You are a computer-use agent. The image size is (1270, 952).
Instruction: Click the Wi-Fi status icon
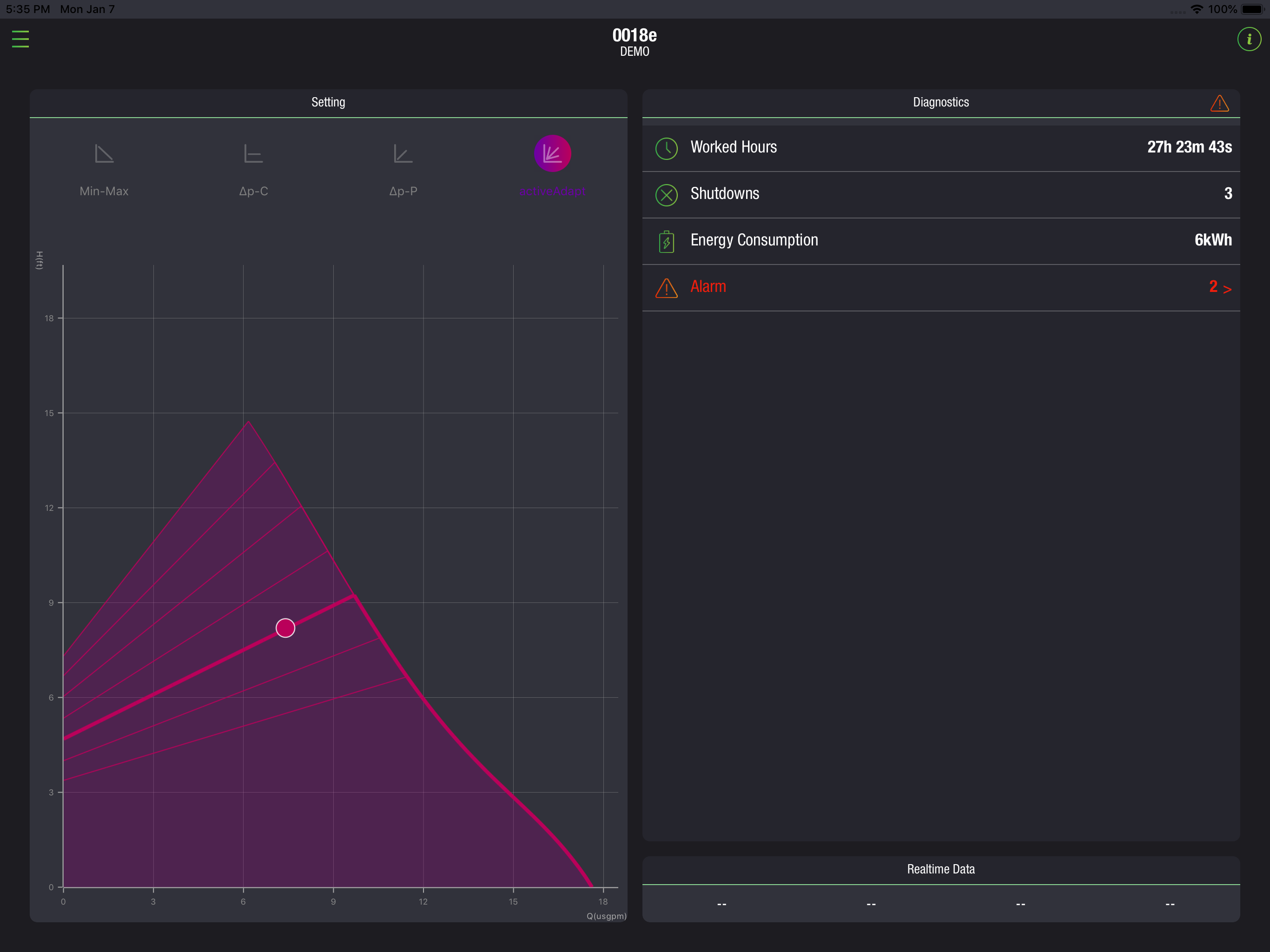pyautogui.click(x=1197, y=9)
